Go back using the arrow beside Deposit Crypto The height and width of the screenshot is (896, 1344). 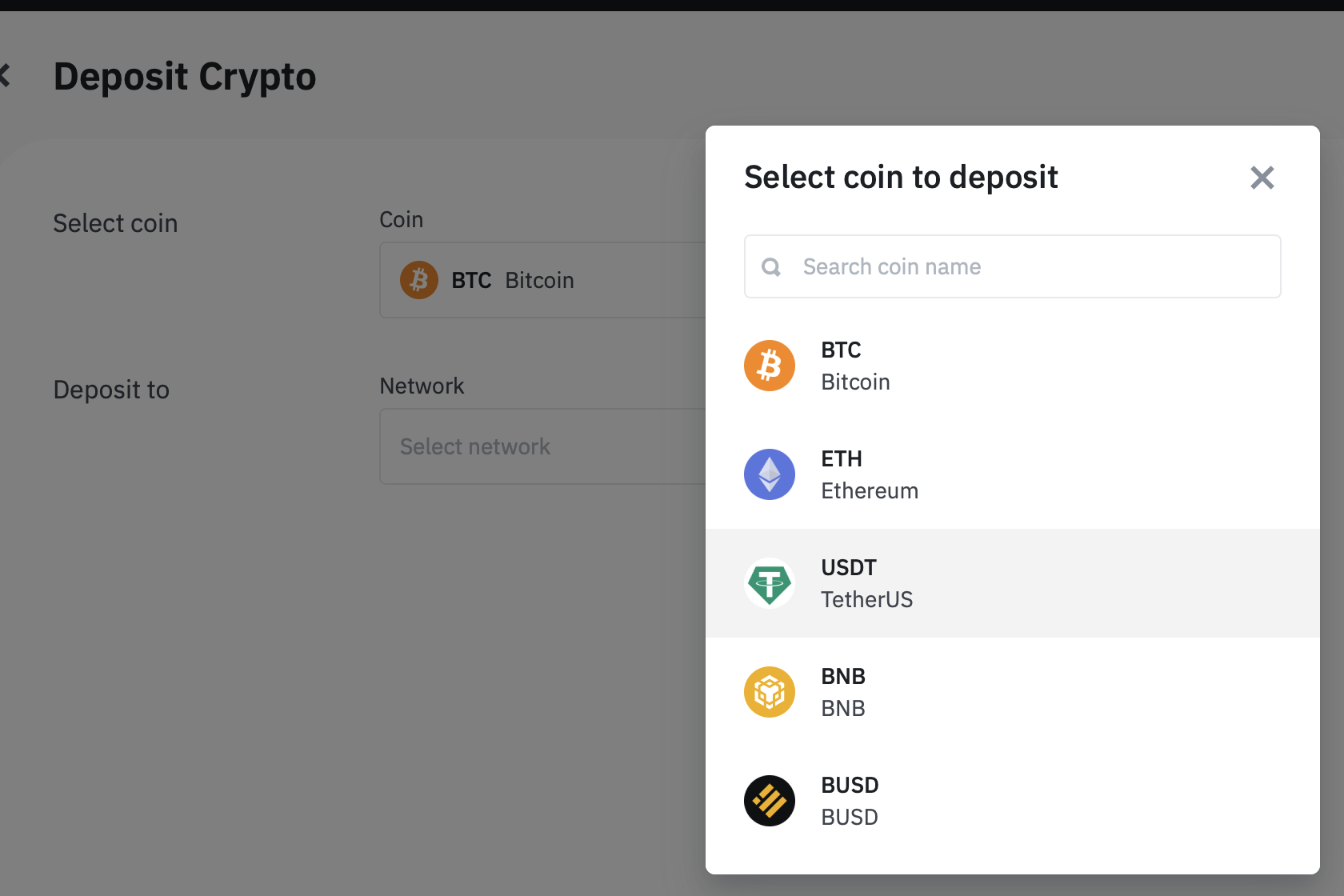[x=5, y=77]
